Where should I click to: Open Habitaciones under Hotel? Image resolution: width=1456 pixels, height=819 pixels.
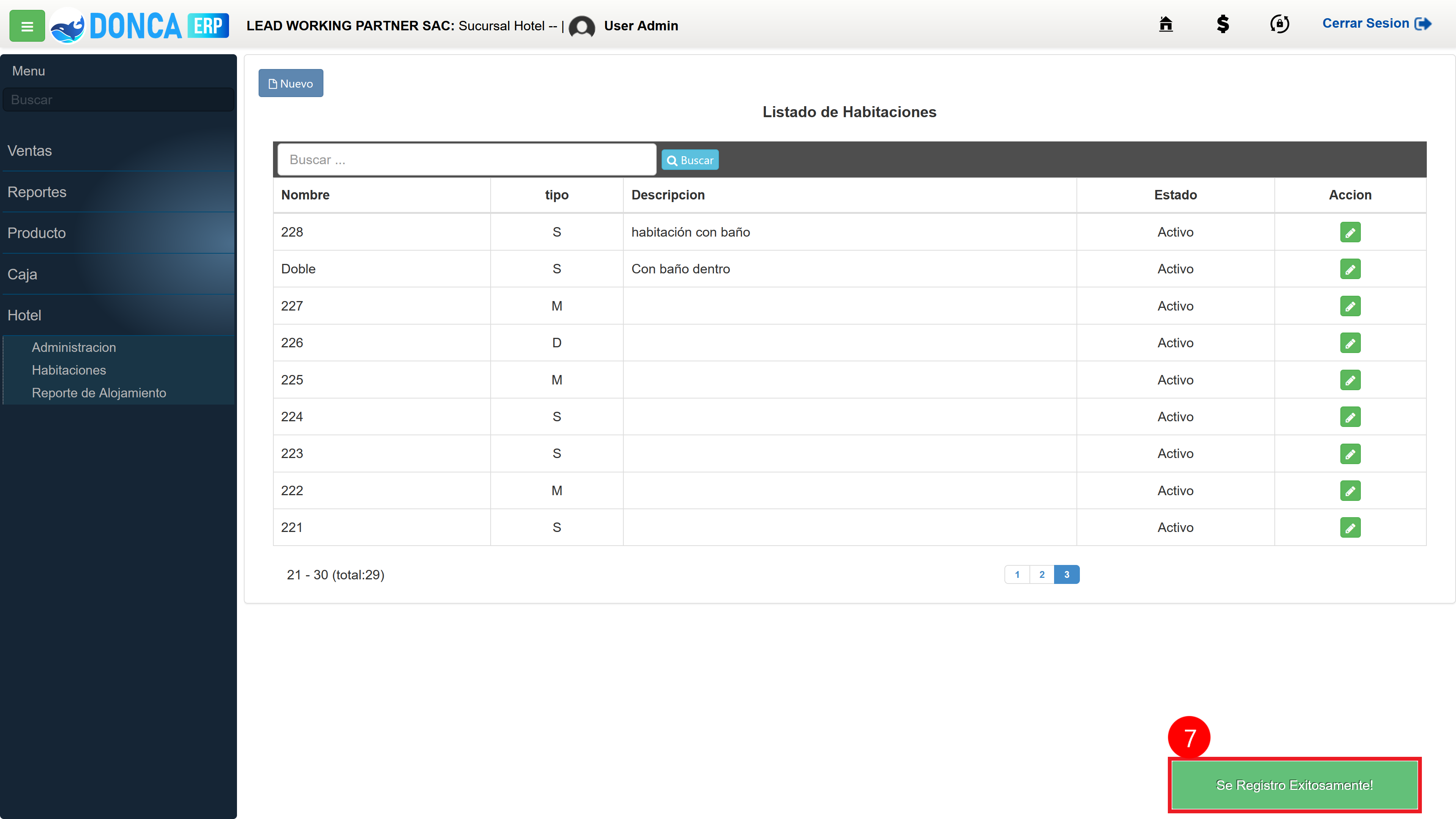[x=69, y=370]
